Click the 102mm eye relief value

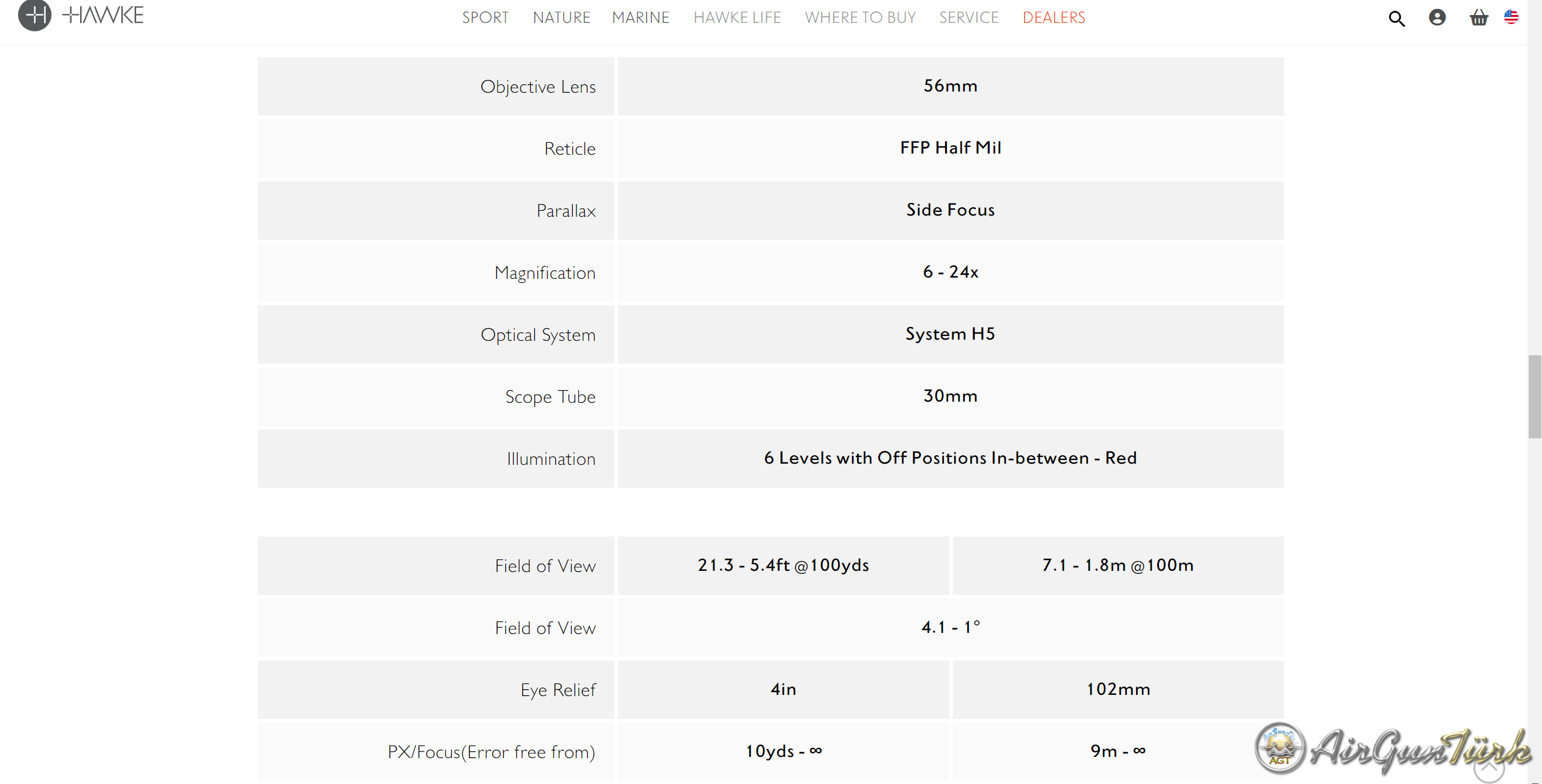click(1118, 689)
